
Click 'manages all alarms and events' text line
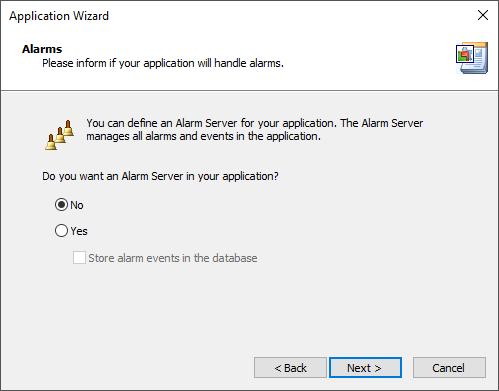click(x=203, y=136)
